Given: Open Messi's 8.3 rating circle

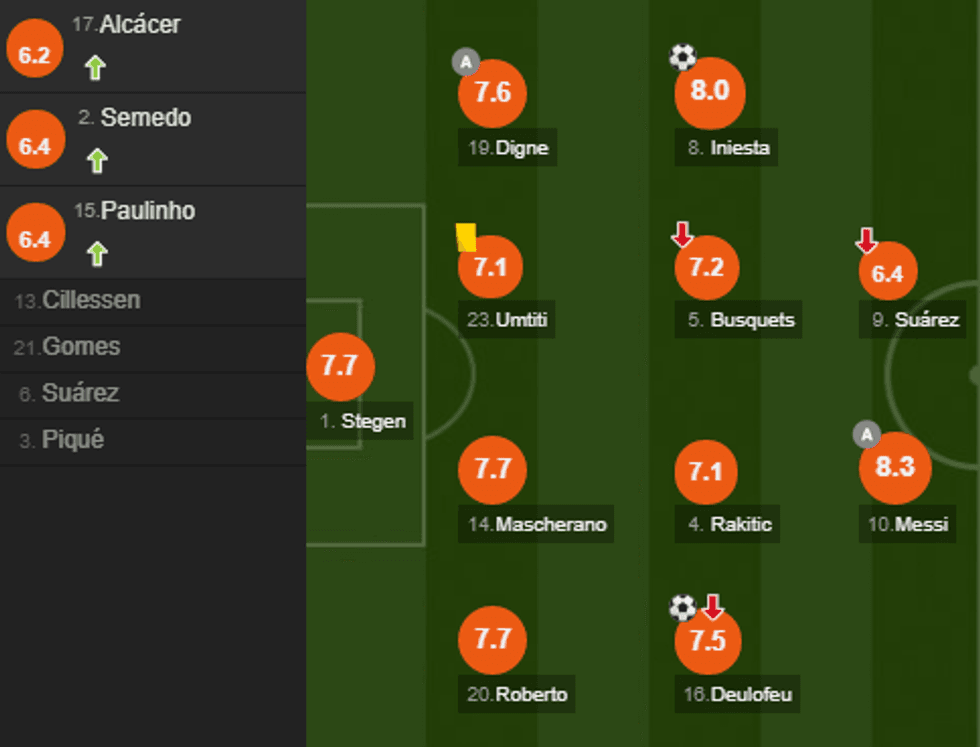Looking at the screenshot, I should click(x=895, y=468).
